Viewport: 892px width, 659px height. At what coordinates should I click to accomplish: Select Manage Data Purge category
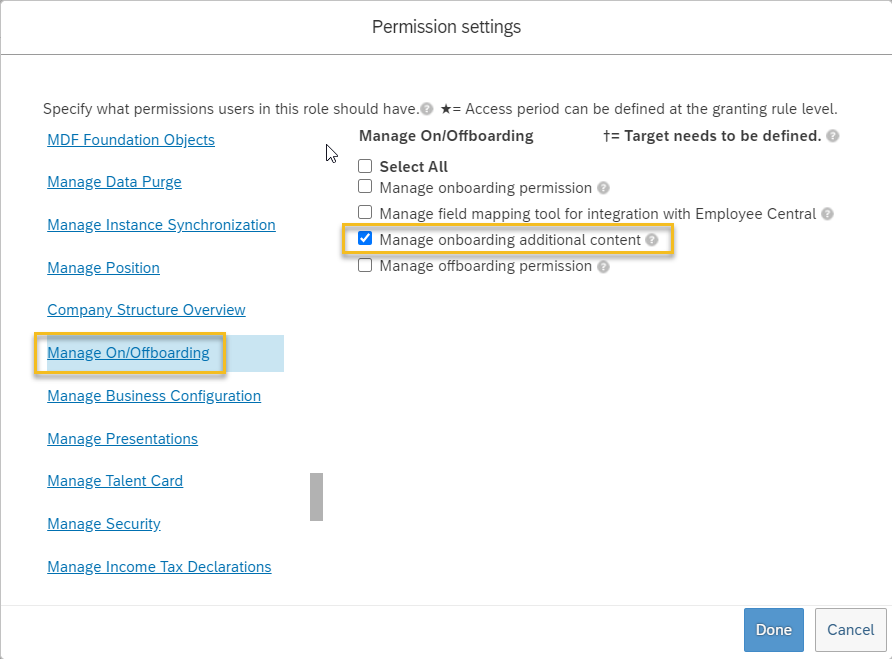(114, 182)
